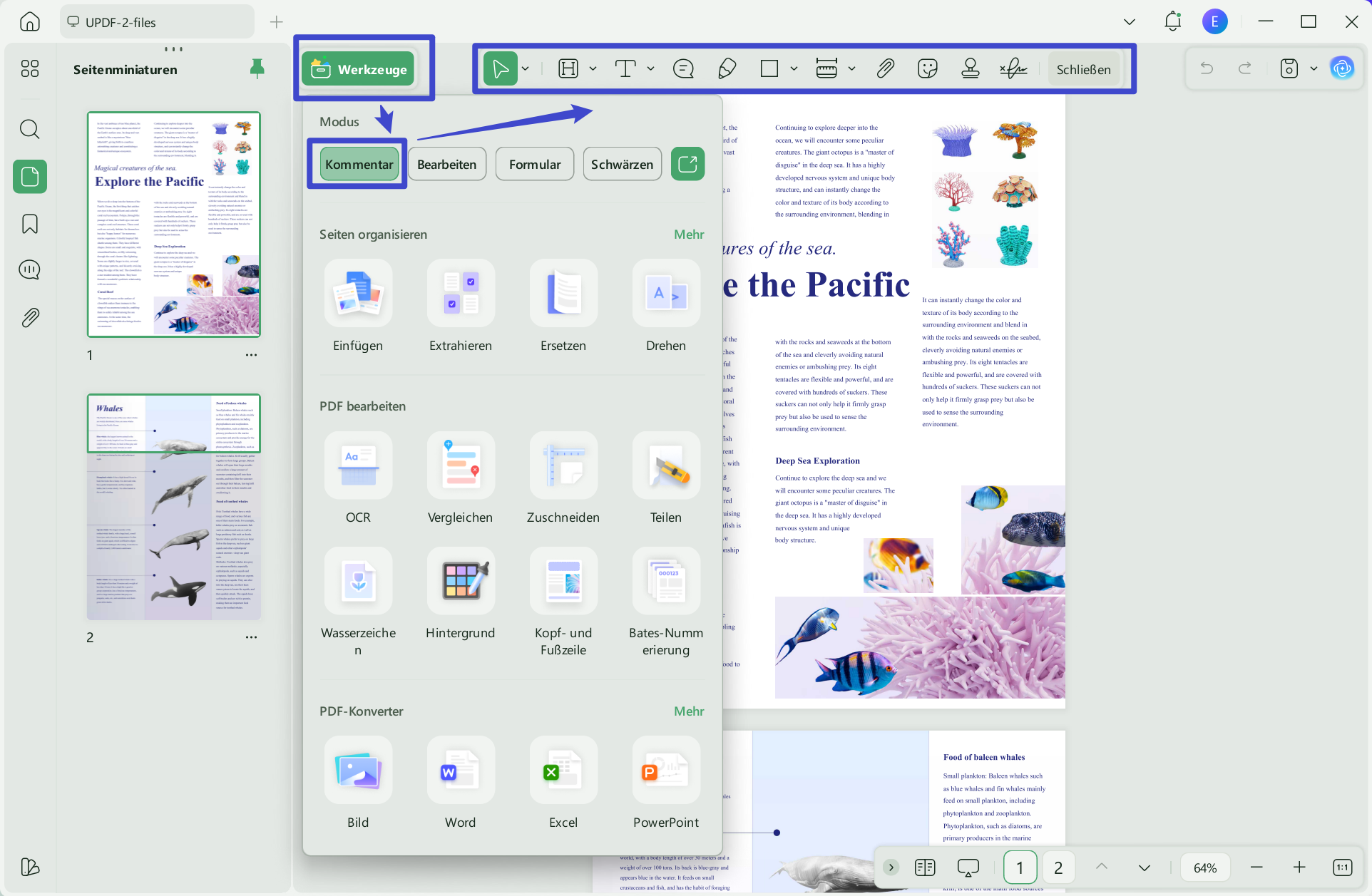Open the Einfügen pages tool
1372x896 pixels.
coord(358,294)
